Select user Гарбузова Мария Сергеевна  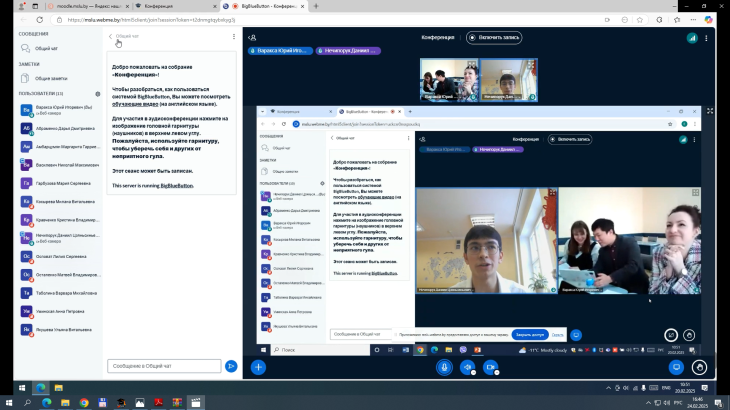click(x=60, y=183)
